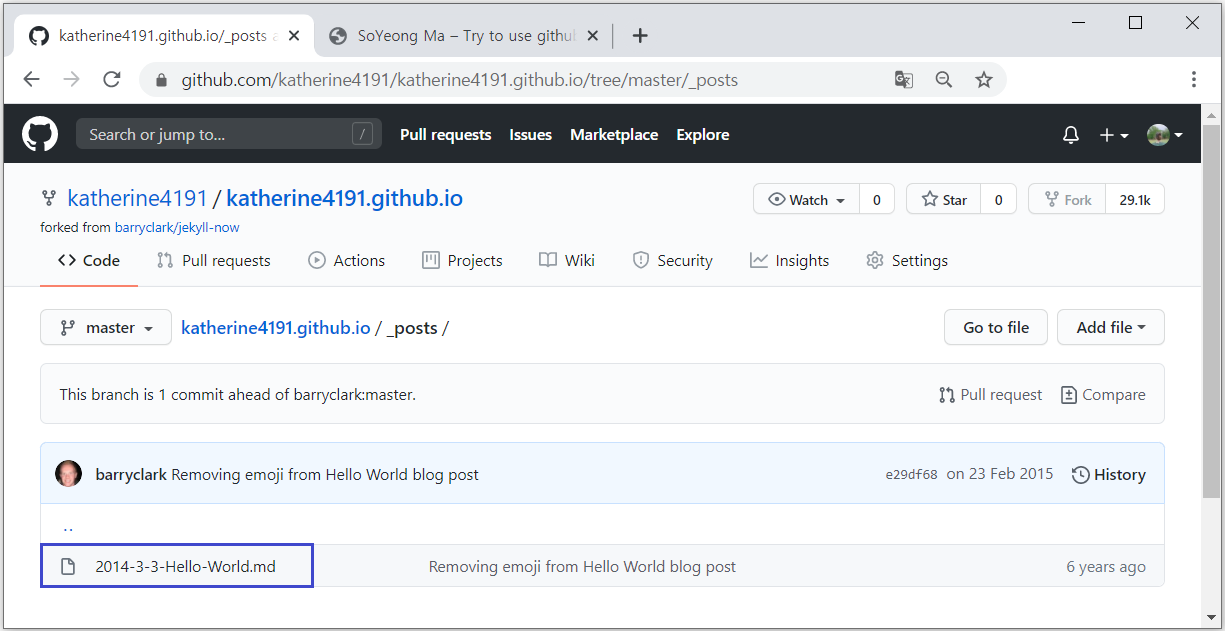
Task: Open the katherine4191.github.io repository title link
Action: (x=344, y=198)
